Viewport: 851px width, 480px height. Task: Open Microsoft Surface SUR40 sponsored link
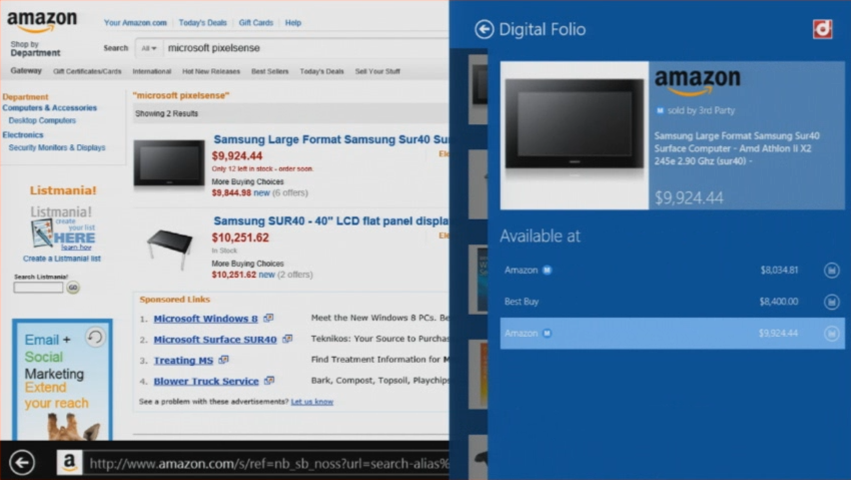(215, 339)
